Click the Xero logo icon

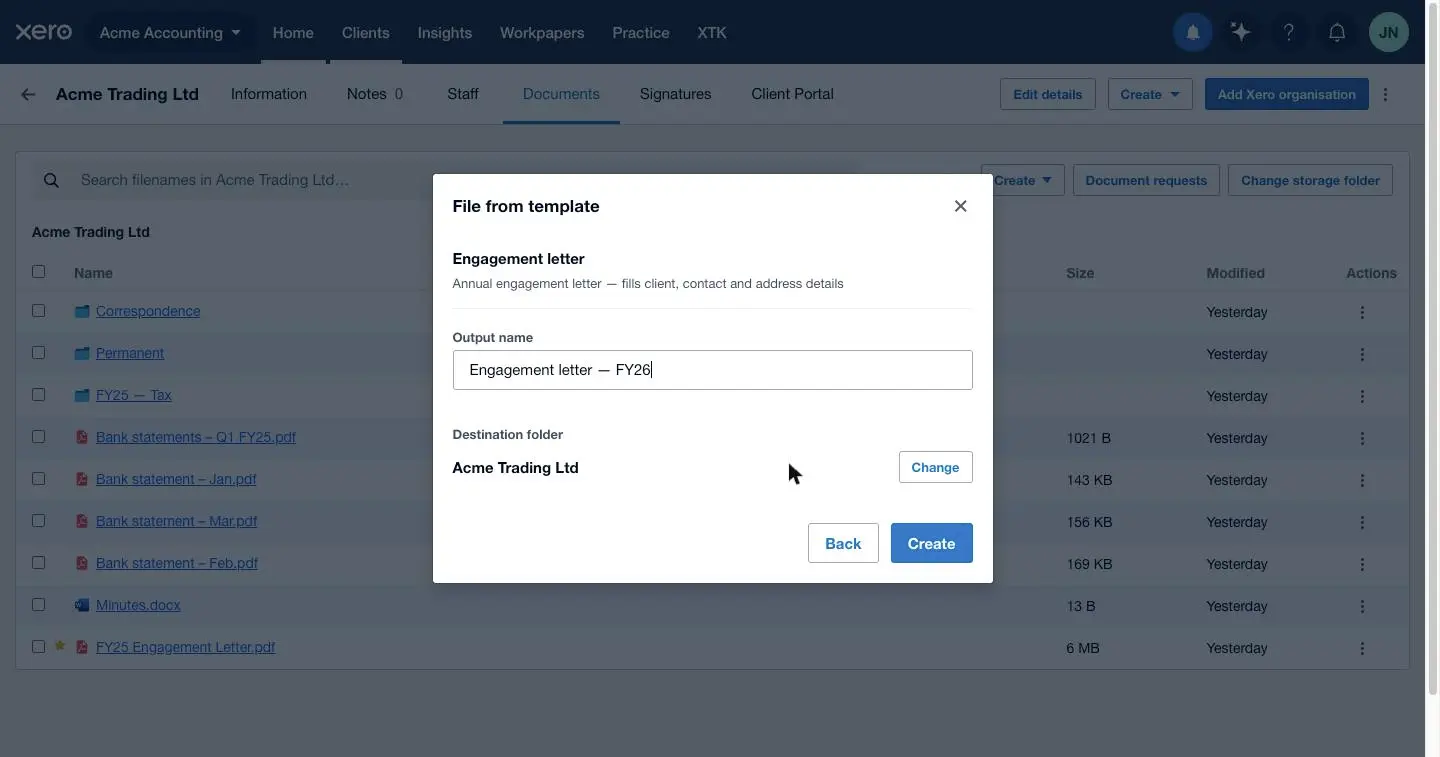click(x=44, y=32)
